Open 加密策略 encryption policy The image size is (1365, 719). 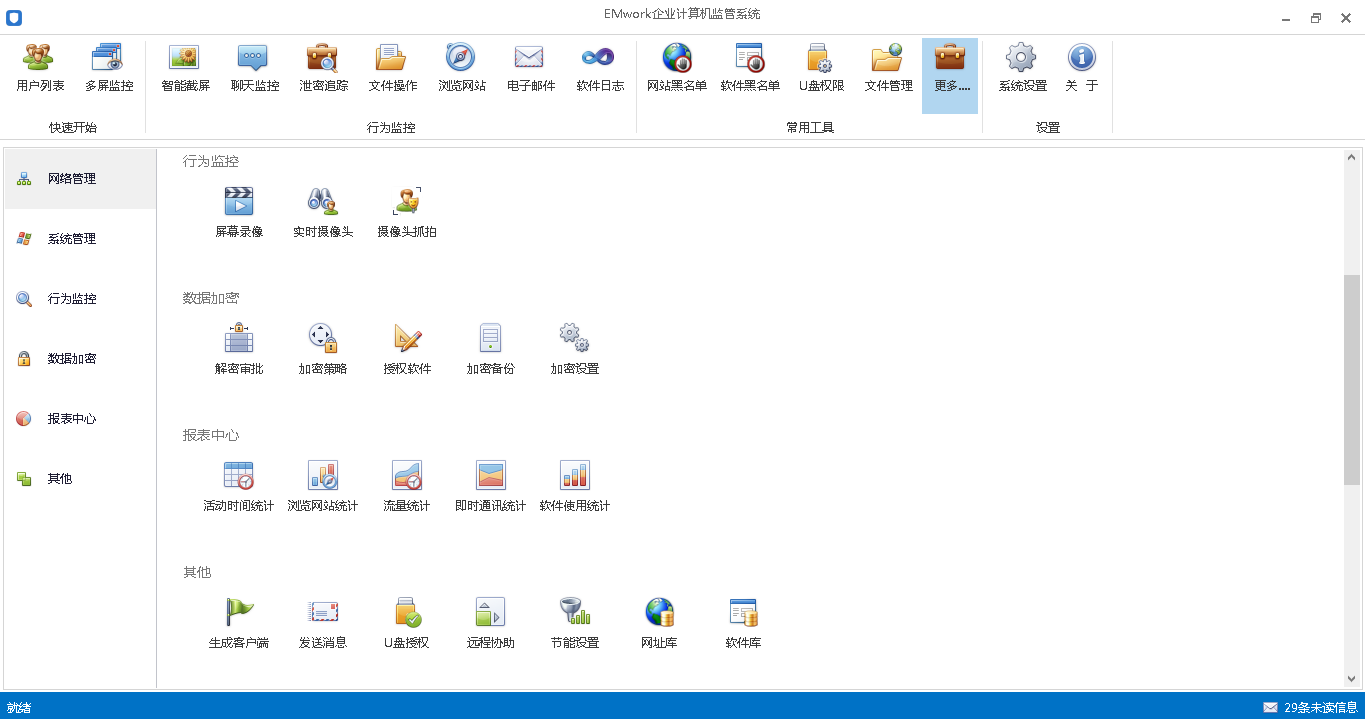[323, 349]
